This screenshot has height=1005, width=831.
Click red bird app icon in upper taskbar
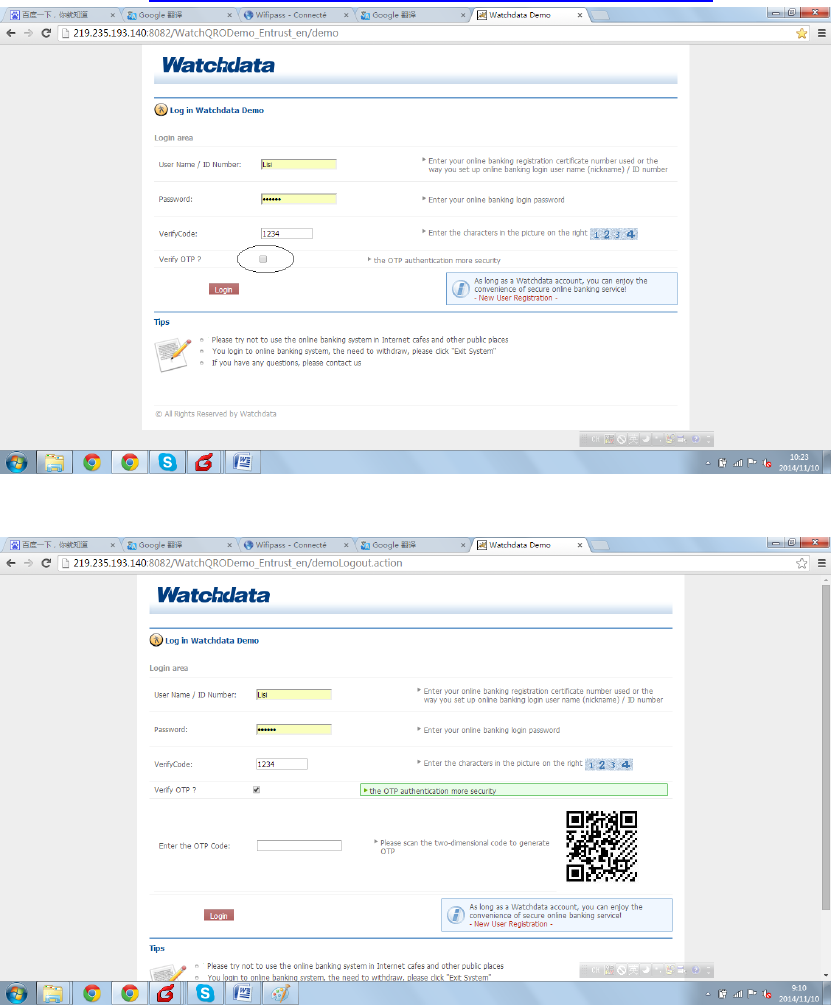(x=204, y=462)
